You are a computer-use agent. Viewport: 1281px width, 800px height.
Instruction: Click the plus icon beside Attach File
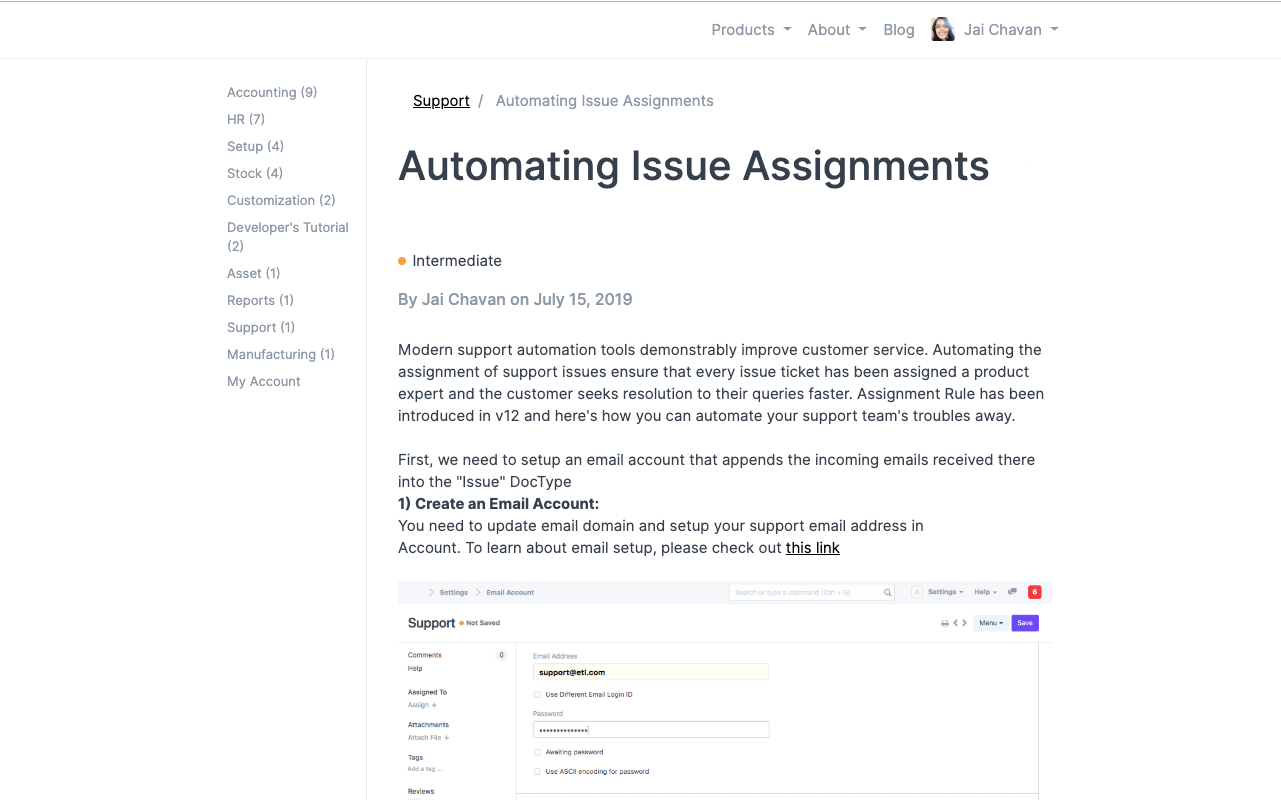(x=446, y=738)
